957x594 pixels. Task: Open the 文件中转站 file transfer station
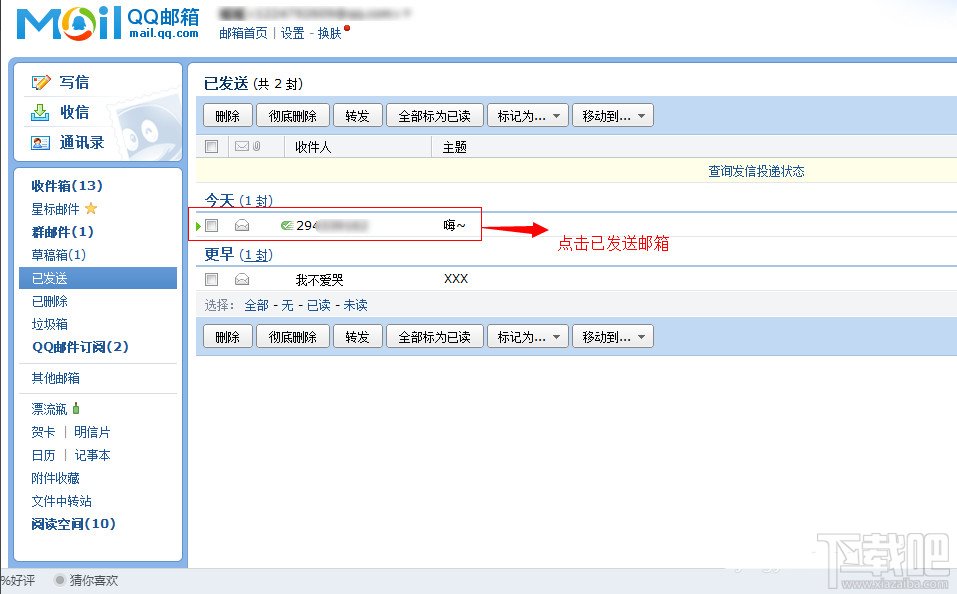60,501
